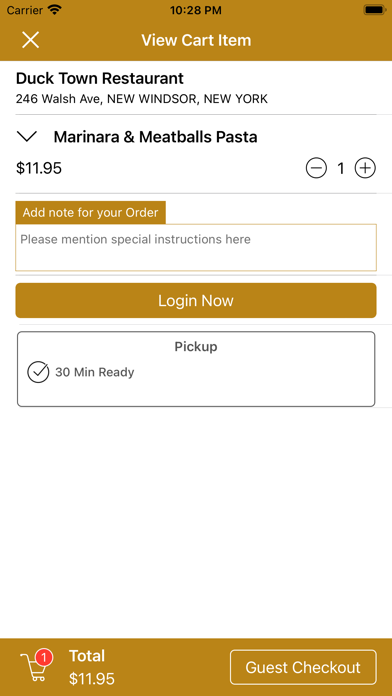This screenshot has width=392, height=696.
Task: Open the shopping cart icon
Action: [x=33, y=669]
